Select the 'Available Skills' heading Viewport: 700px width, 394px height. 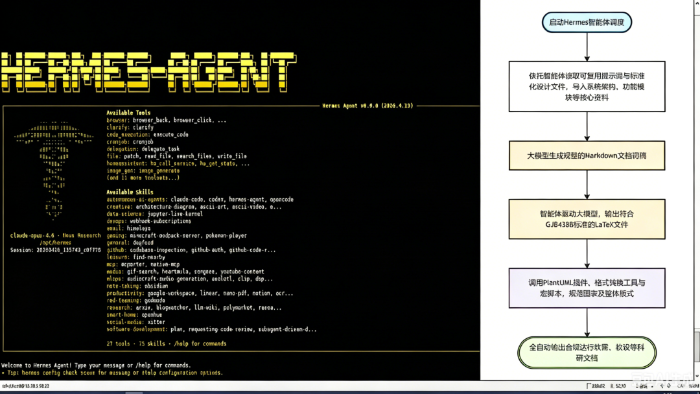click(130, 192)
